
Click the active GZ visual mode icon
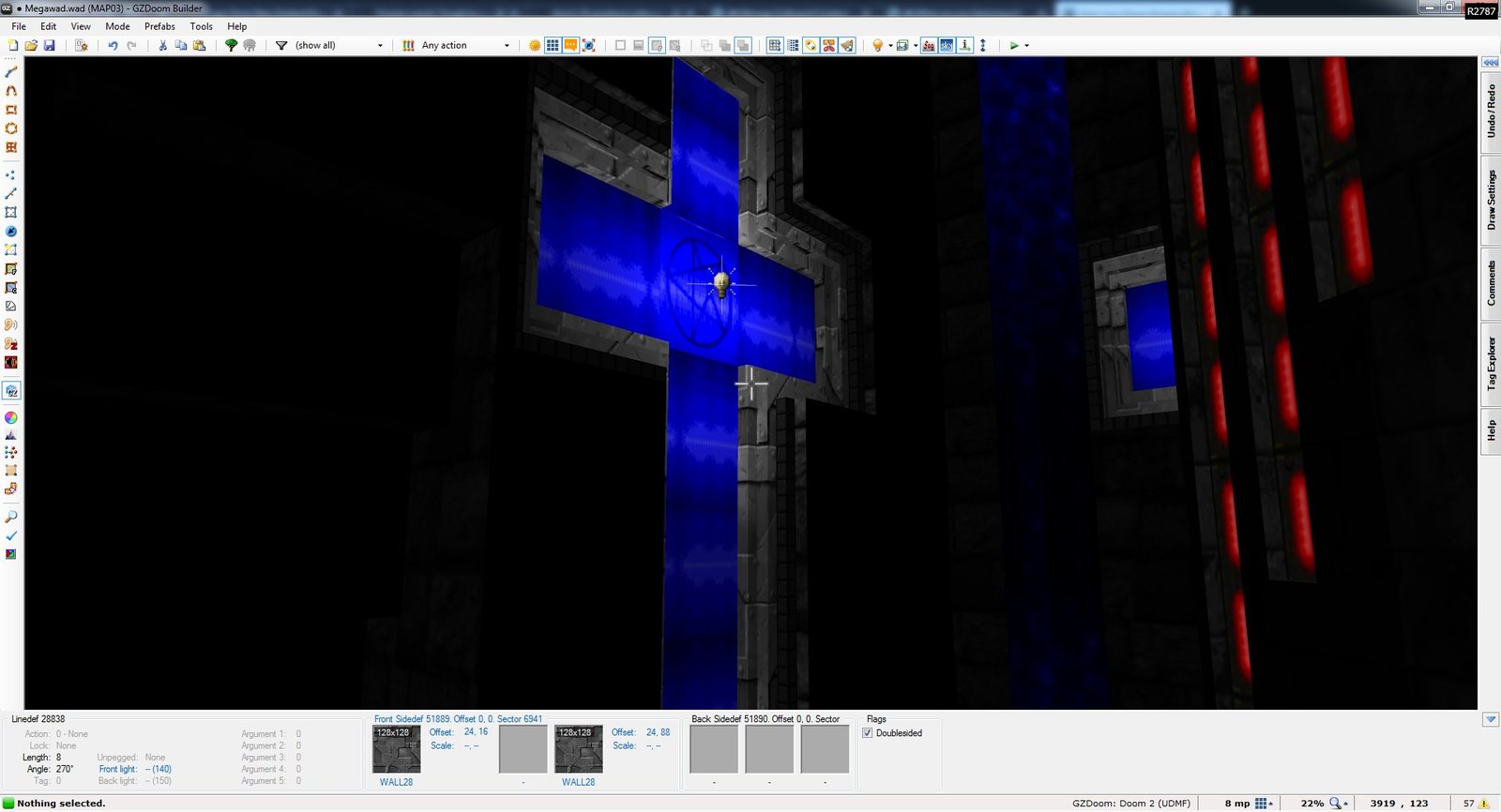(11, 390)
